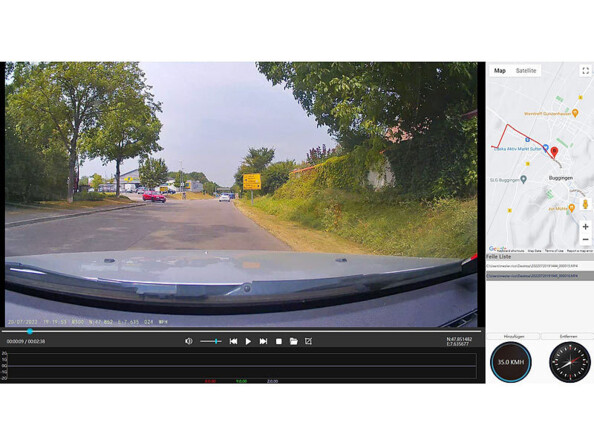Open map Keyboard shortcuts link
Screen dimensions: 594x446
click(x=511, y=251)
